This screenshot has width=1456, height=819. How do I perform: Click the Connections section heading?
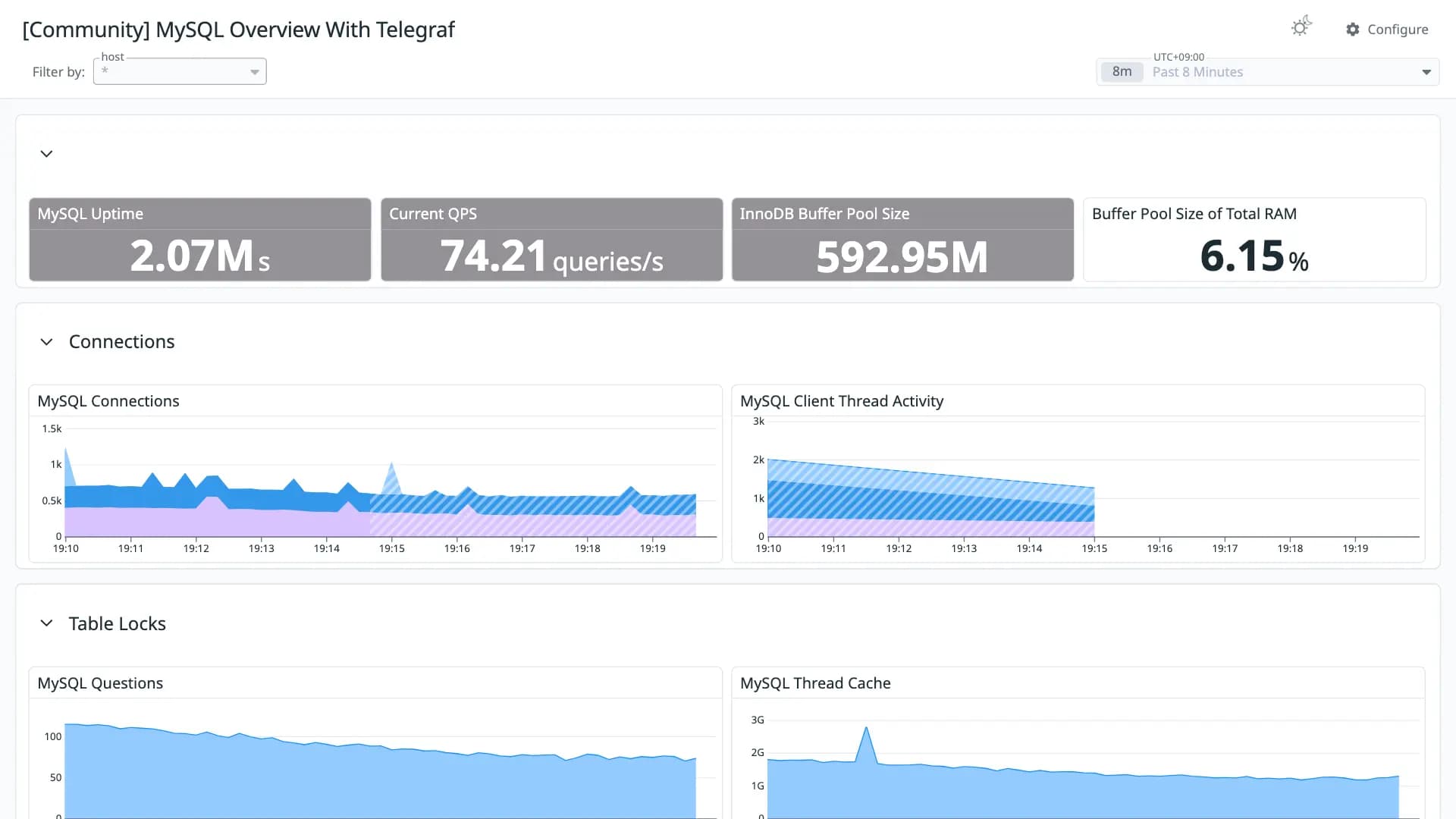coord(121,342)
